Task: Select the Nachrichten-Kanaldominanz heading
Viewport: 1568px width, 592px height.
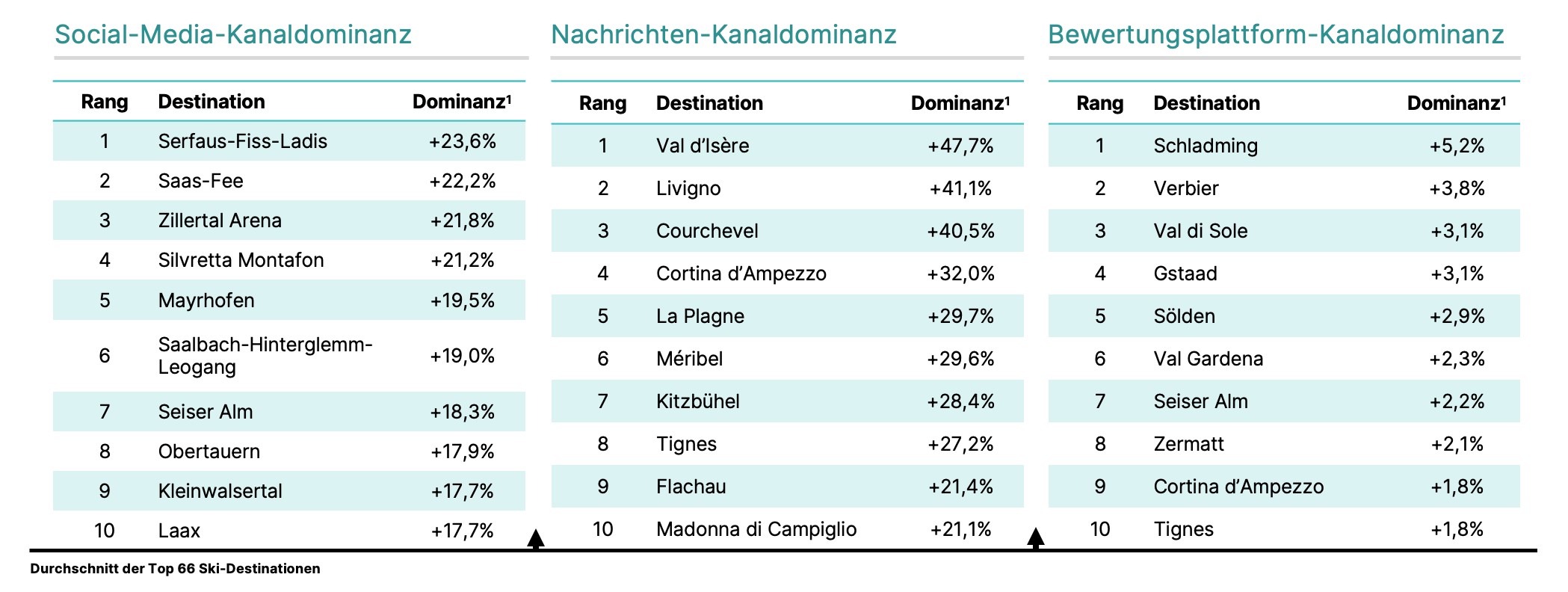Action: point(723,34)
